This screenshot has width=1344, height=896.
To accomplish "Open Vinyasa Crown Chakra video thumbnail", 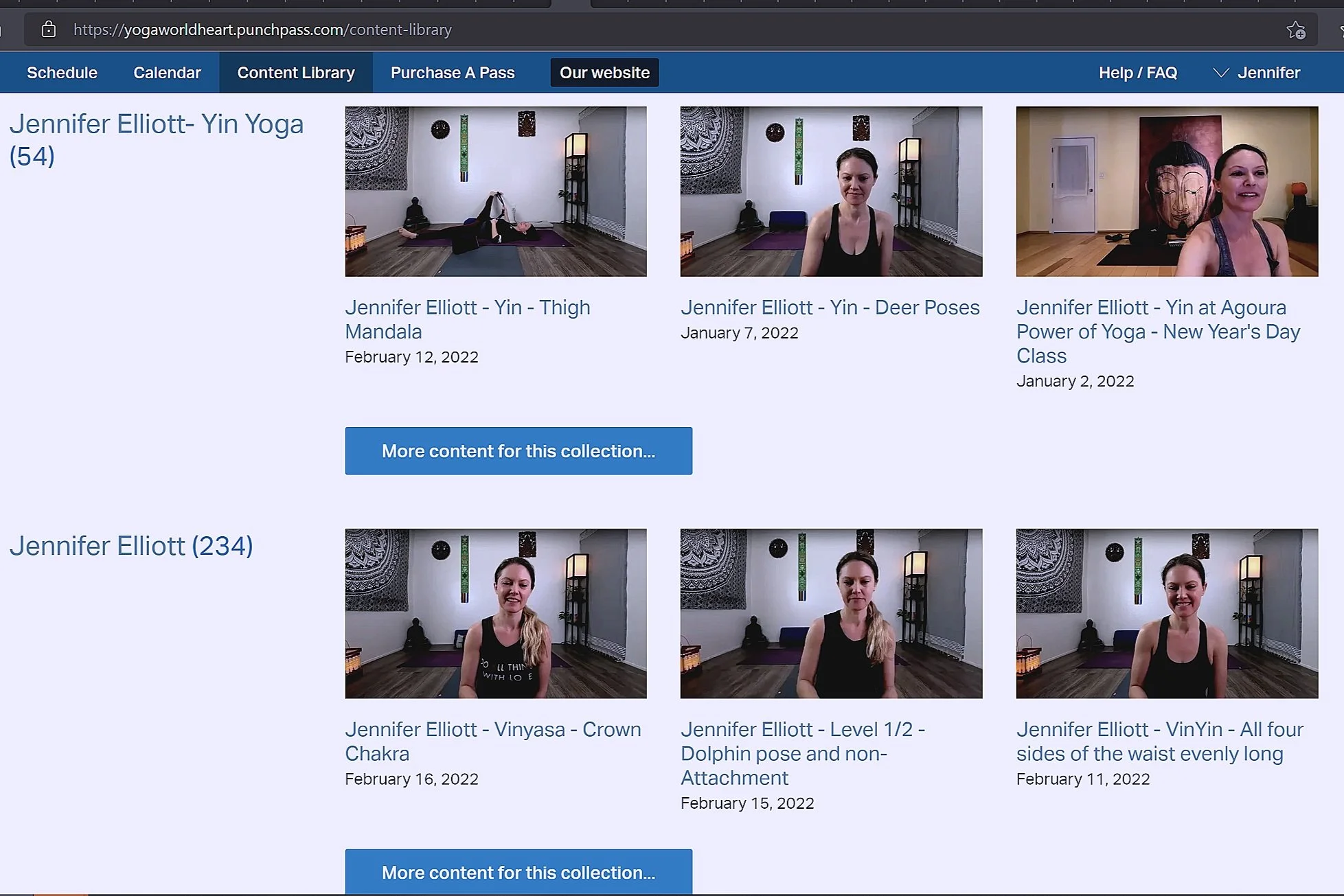I will click(x=495, y=613).
